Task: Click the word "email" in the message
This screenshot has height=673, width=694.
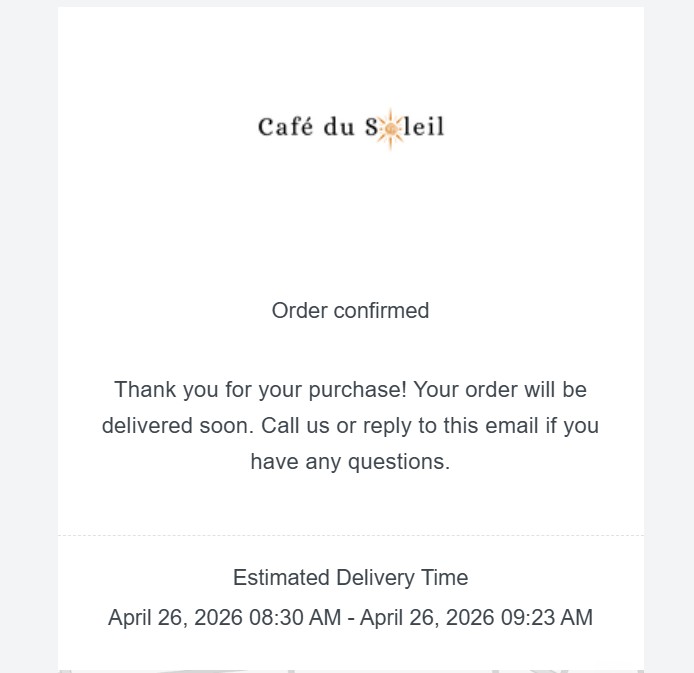Action: (493, 425)
